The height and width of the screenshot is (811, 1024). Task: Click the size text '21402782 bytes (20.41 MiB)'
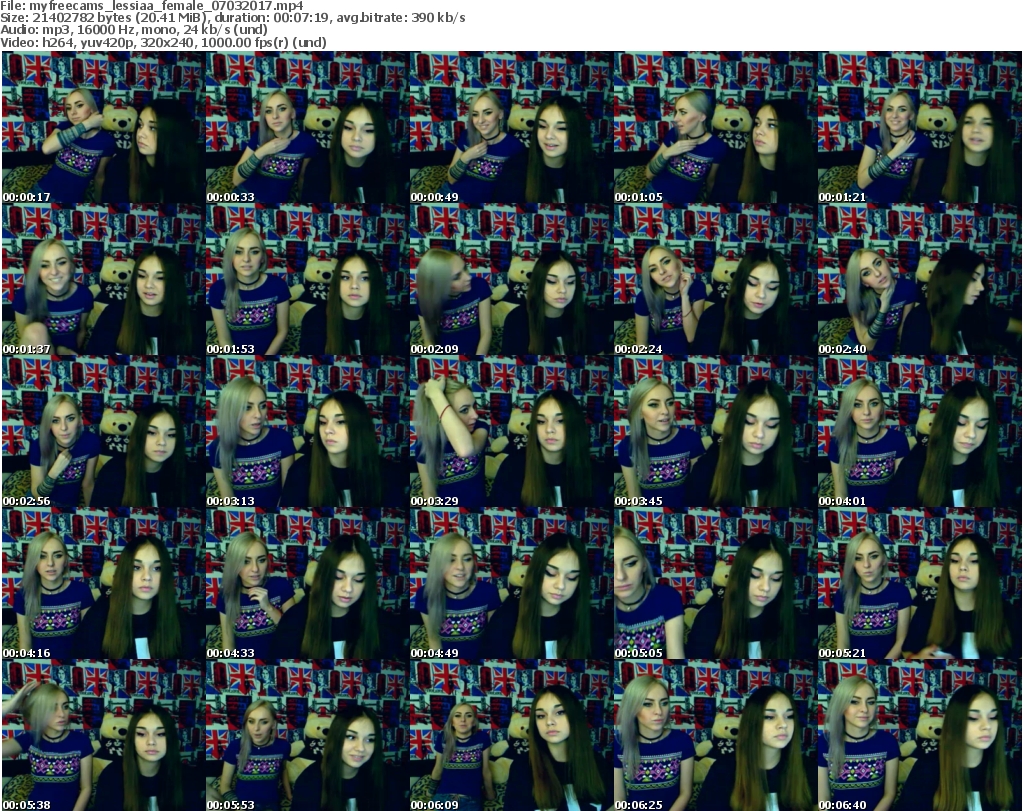tap(119, 18)
